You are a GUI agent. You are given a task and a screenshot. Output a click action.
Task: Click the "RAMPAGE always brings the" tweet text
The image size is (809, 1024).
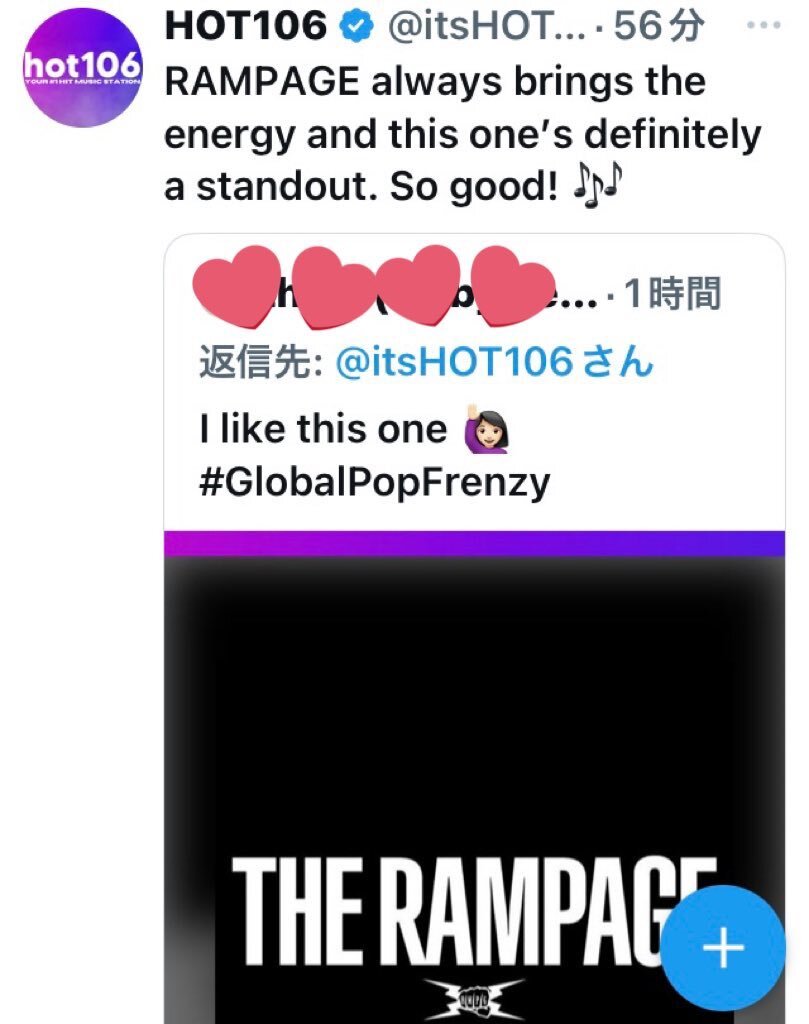point(435,82)
